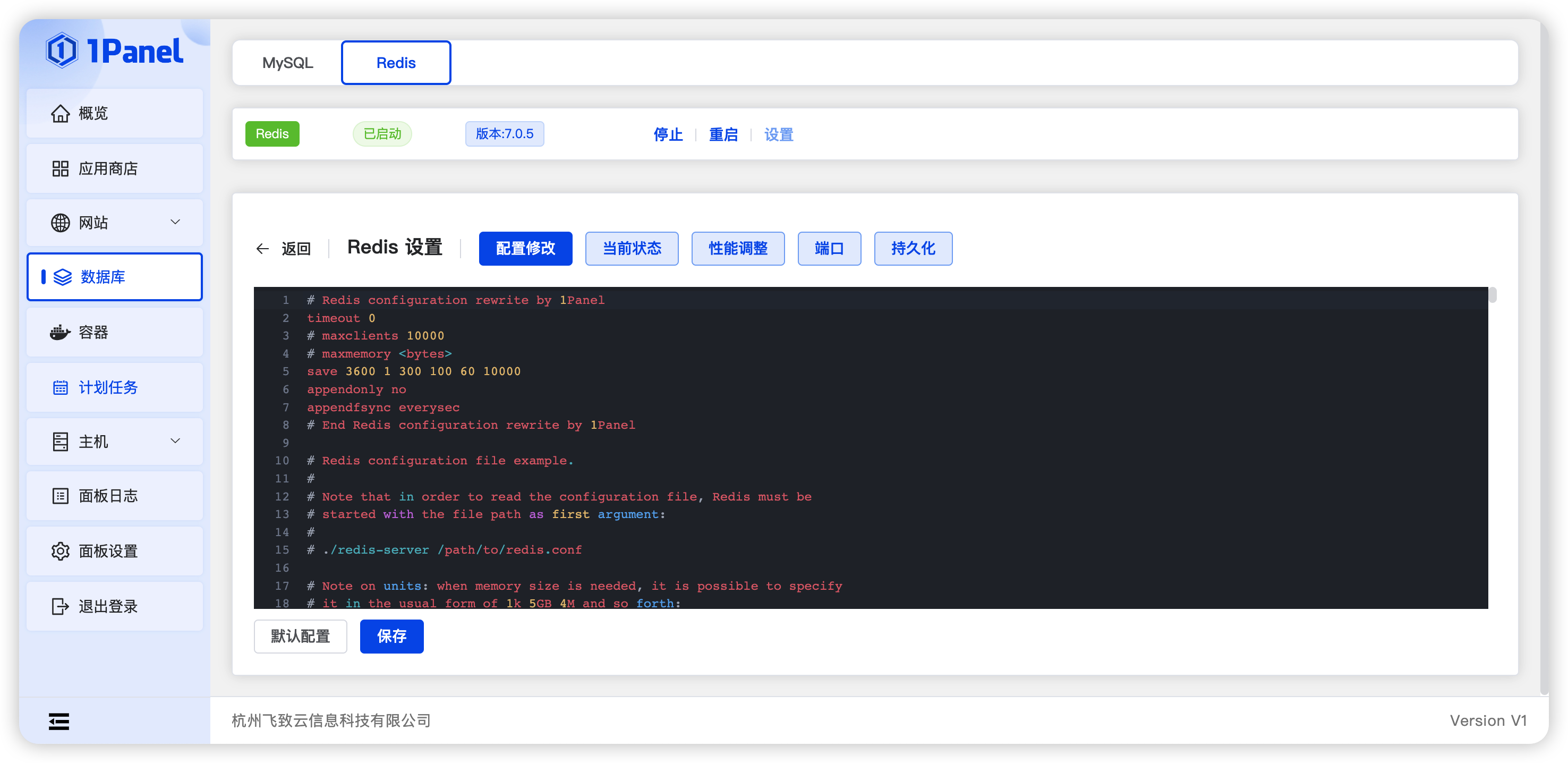Collapse sidebar with bottom menu icon

coord(59,722)
